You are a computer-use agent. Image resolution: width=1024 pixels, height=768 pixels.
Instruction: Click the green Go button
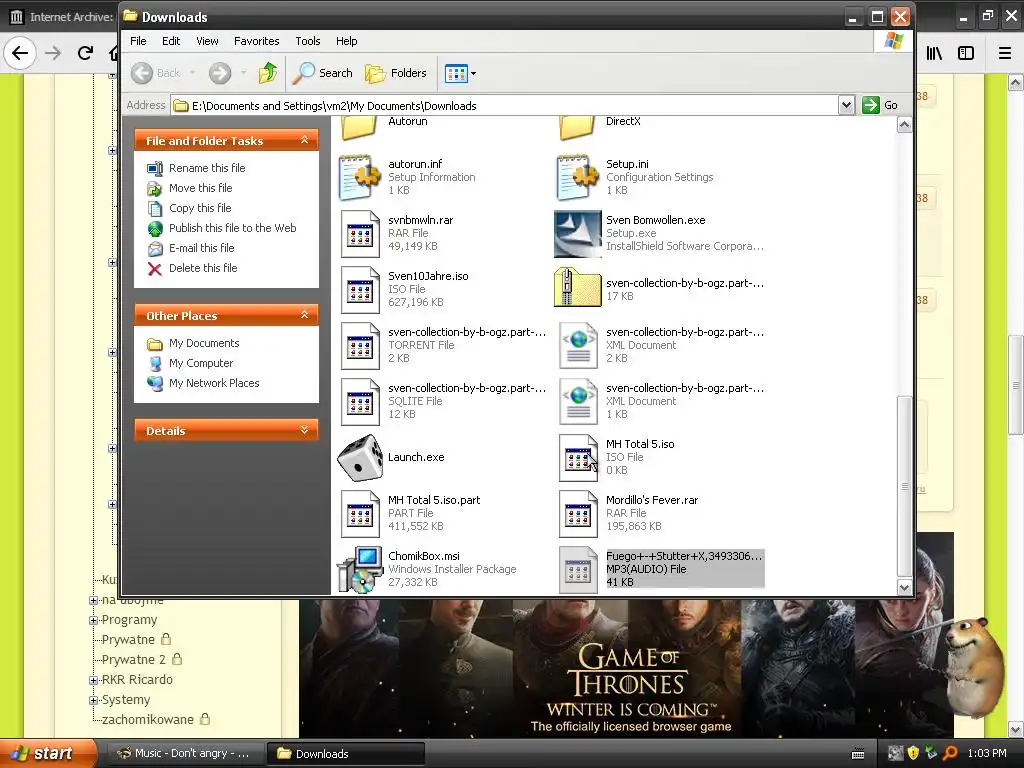pos(880,105)
